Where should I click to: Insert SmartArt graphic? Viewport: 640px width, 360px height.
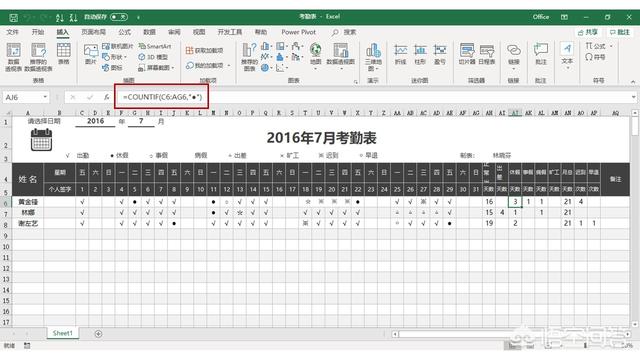point(155,46)
